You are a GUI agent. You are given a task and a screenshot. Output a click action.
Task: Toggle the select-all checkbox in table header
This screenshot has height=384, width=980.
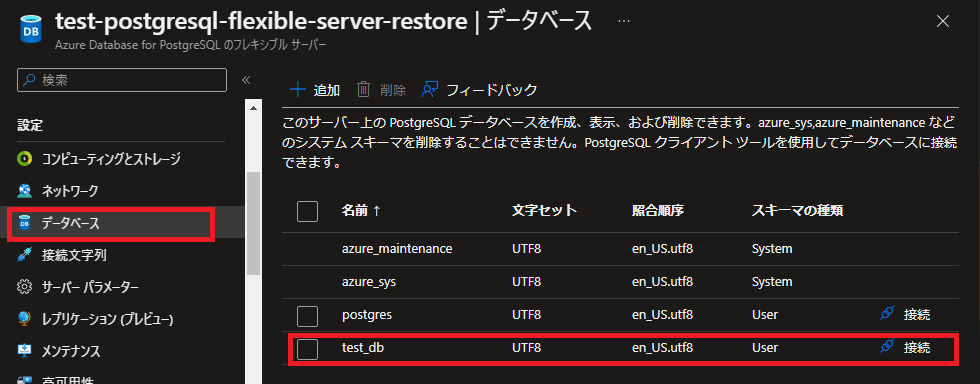308,211
